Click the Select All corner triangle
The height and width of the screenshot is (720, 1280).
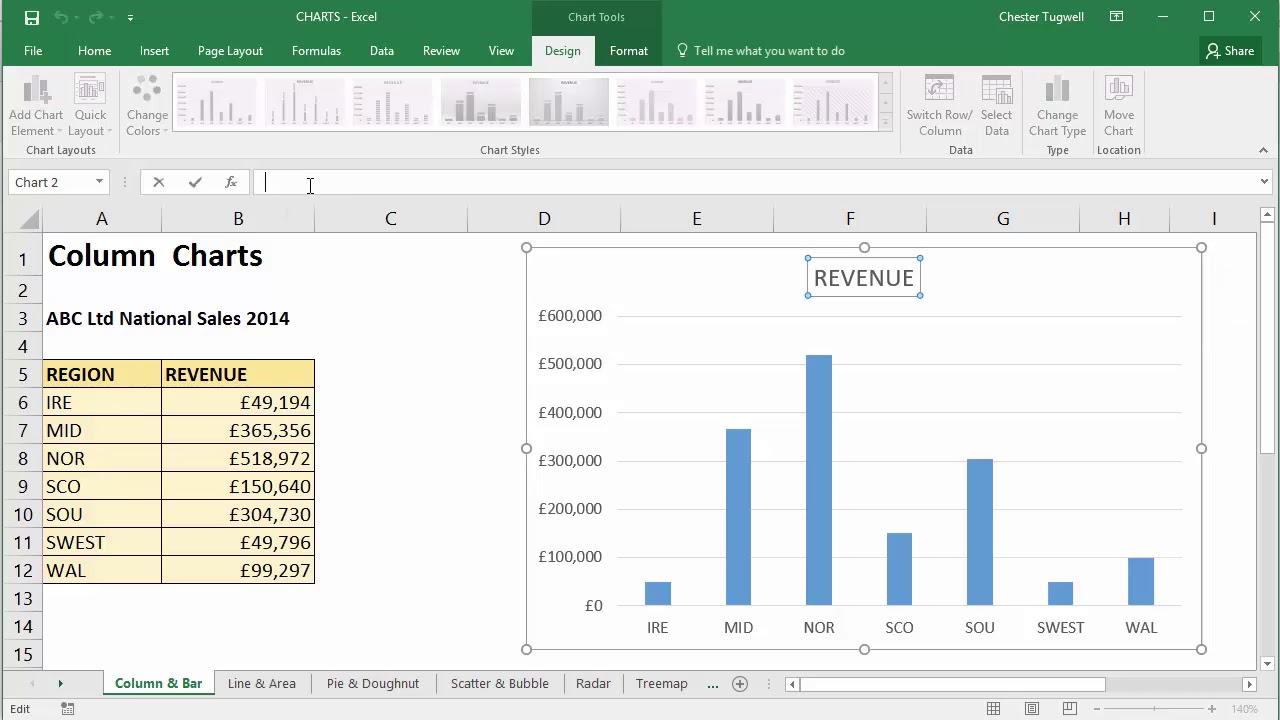pos(29,219)
